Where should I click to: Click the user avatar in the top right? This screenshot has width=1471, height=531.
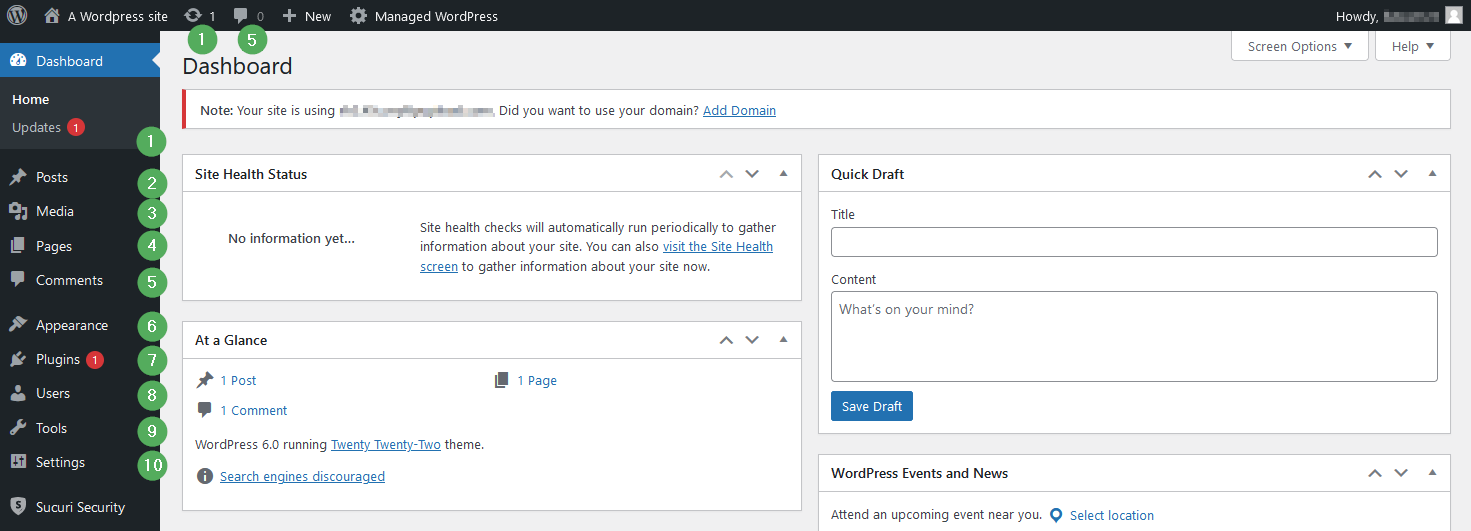pos(1453,16)
